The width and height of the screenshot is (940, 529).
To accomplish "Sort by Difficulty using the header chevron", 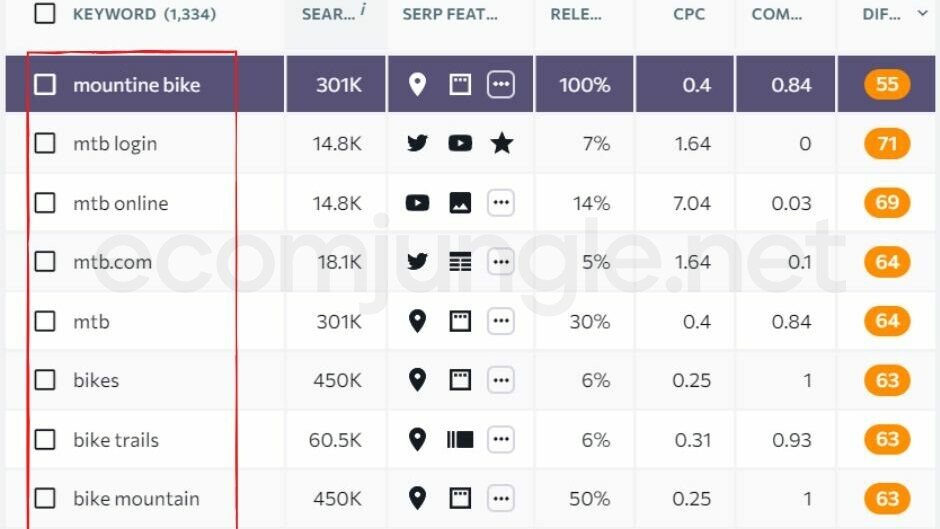I will pyautogui.click(x=922, y=13).
